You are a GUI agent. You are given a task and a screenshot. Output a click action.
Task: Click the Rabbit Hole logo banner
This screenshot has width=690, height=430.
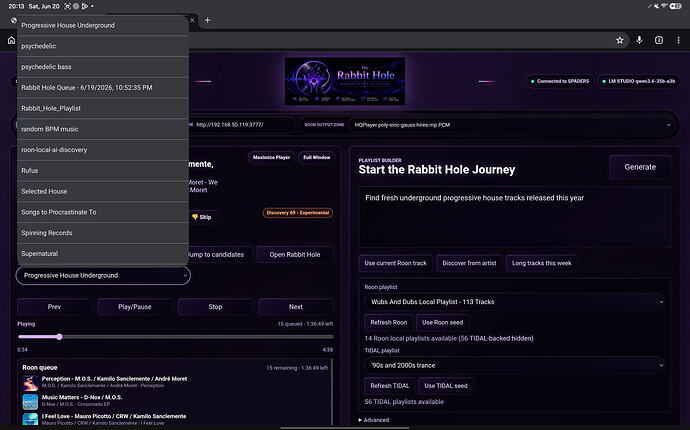[x=345, y=81]
